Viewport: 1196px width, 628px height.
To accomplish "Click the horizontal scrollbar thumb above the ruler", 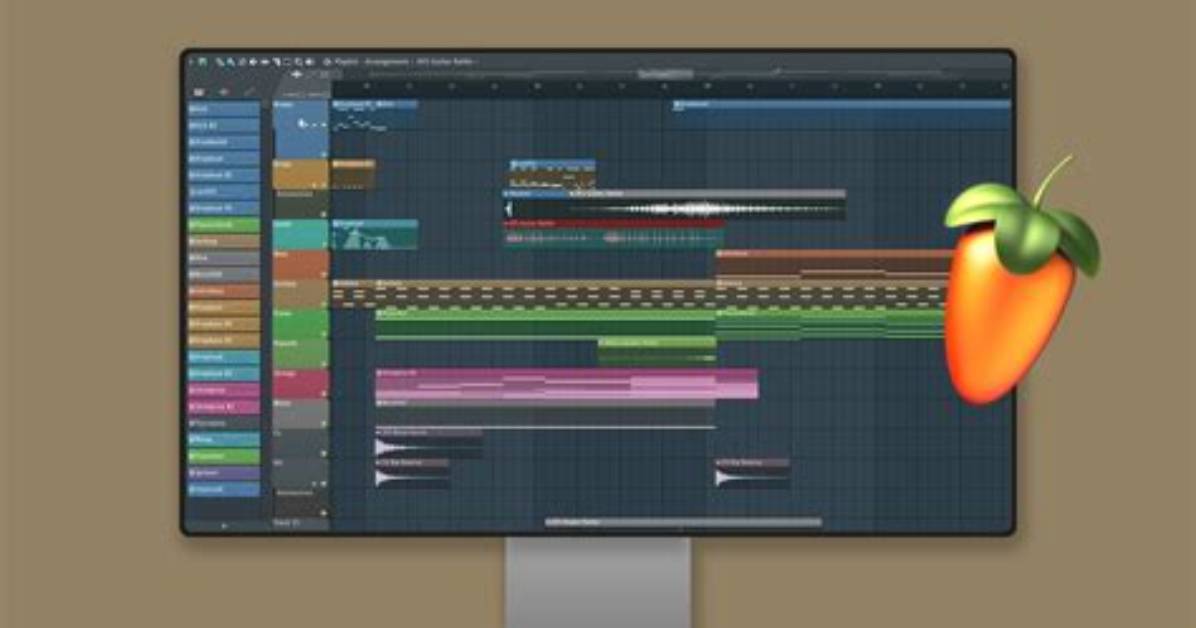I will (666, 74).
